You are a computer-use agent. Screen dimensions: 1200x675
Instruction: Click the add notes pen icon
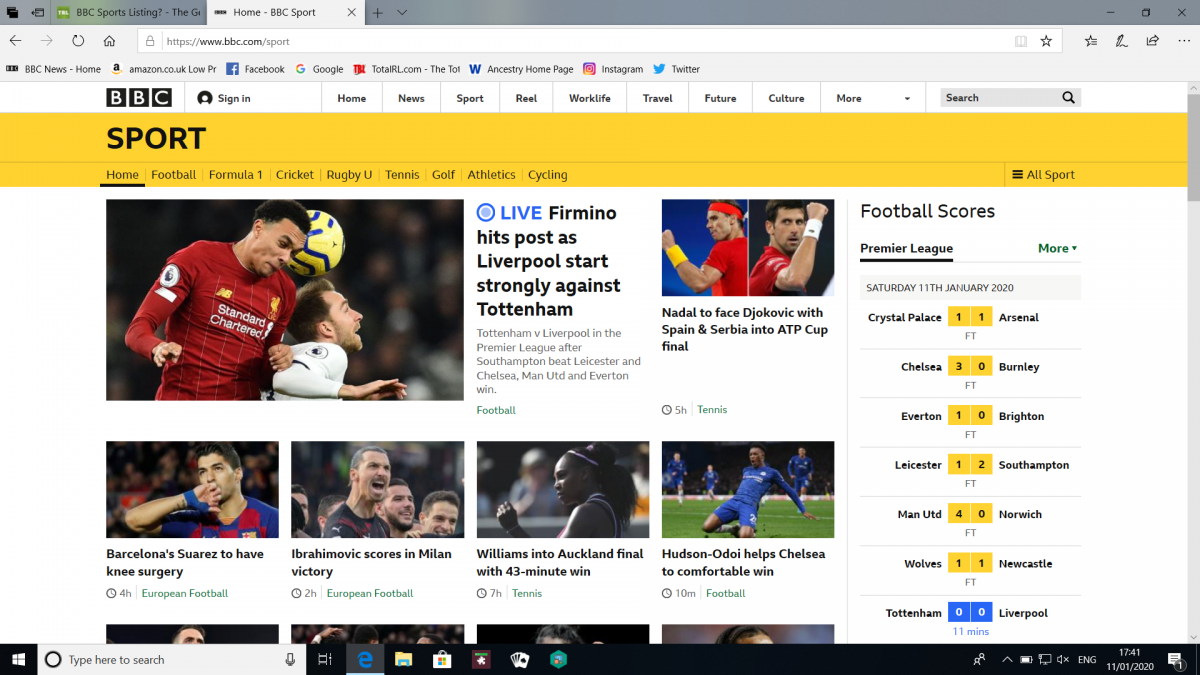tap(1122, 41)
